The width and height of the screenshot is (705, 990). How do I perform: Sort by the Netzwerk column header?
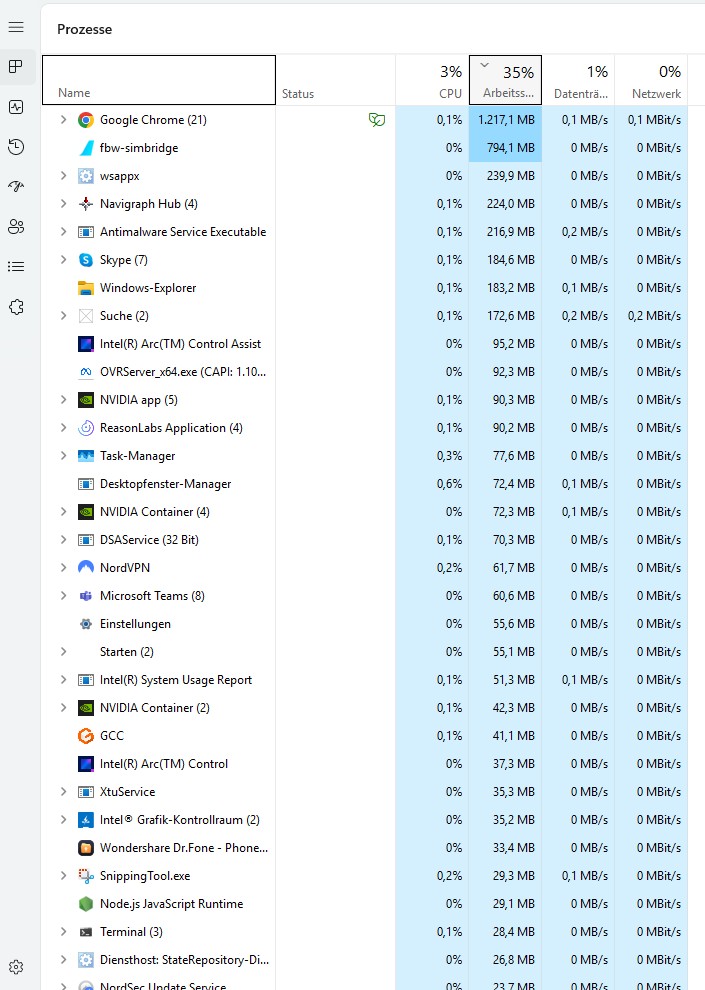[x=651, y=80]
